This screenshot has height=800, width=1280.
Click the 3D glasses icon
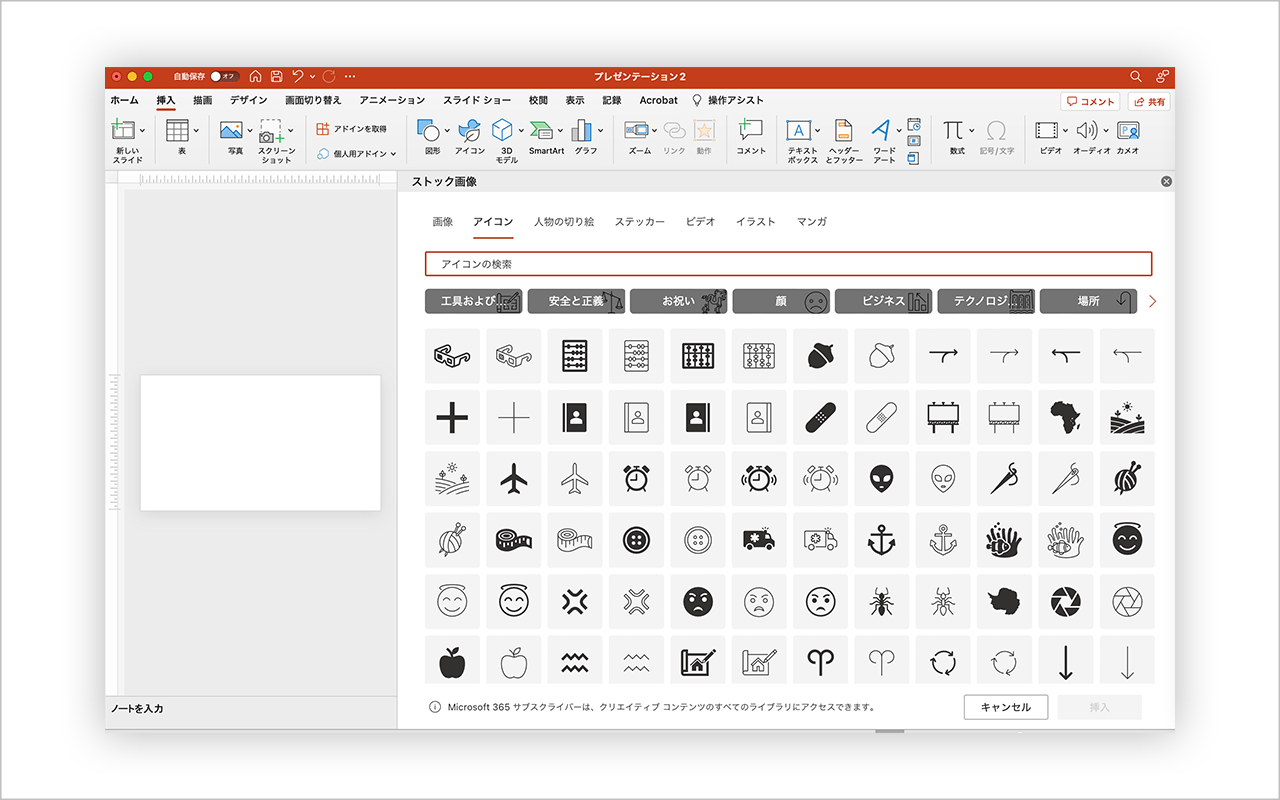453,356
